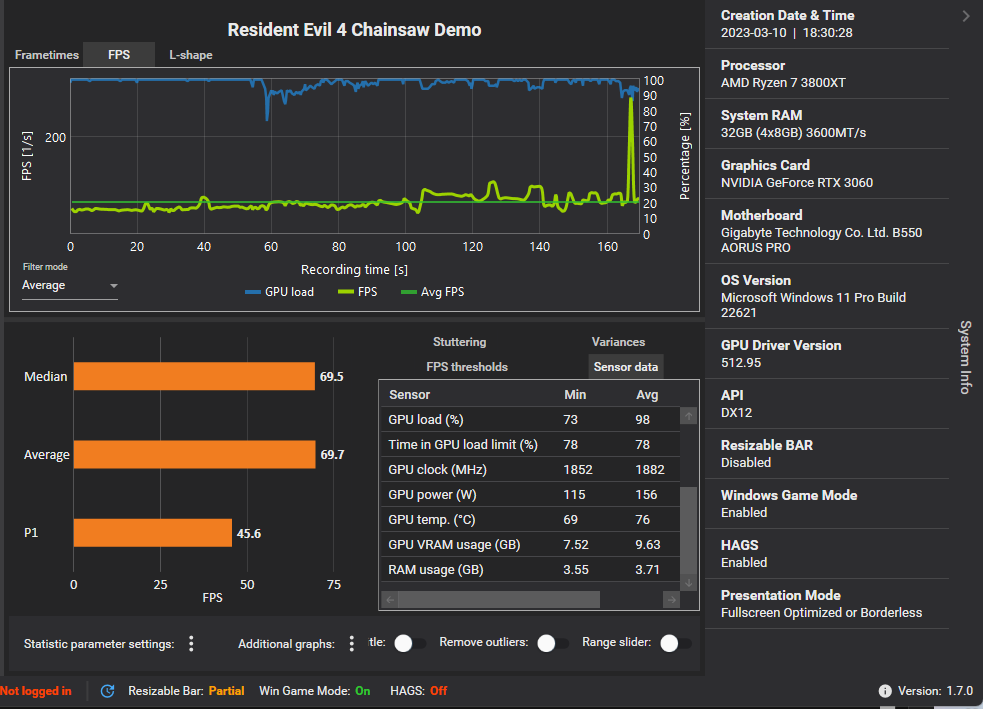Select the Time in GPU load limit row

click(530, 444)
